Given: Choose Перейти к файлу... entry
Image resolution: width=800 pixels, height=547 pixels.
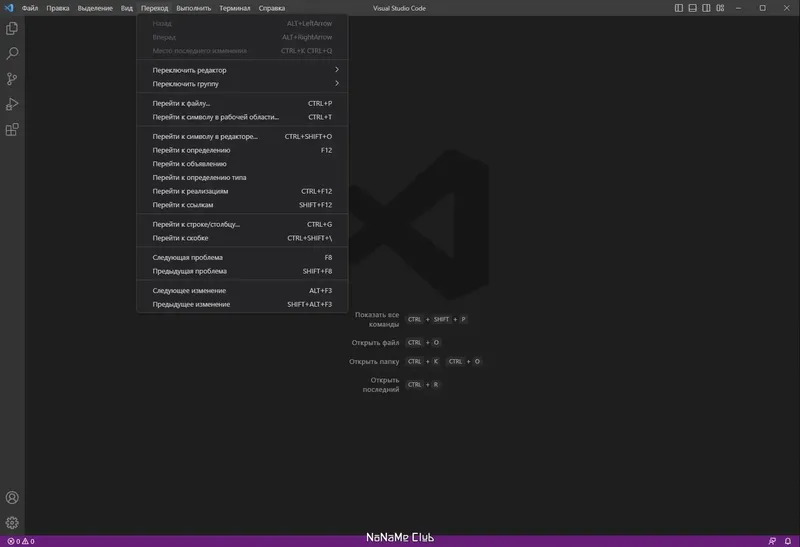Looking at the screenshot, I should click(242, 103).
